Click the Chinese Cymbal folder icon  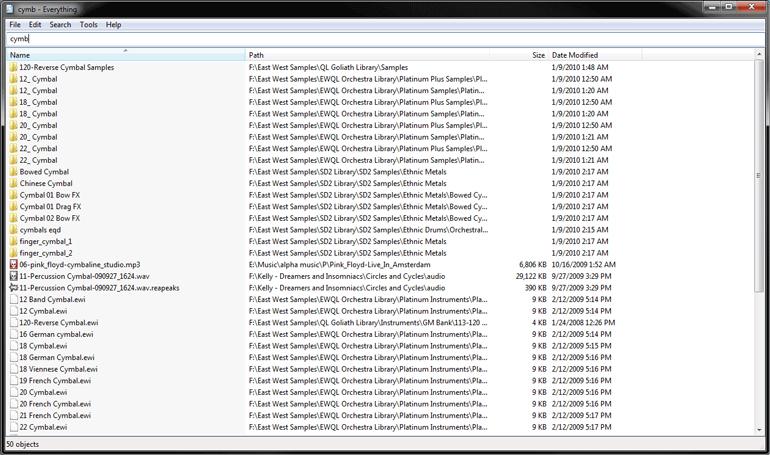click(14, 184)
